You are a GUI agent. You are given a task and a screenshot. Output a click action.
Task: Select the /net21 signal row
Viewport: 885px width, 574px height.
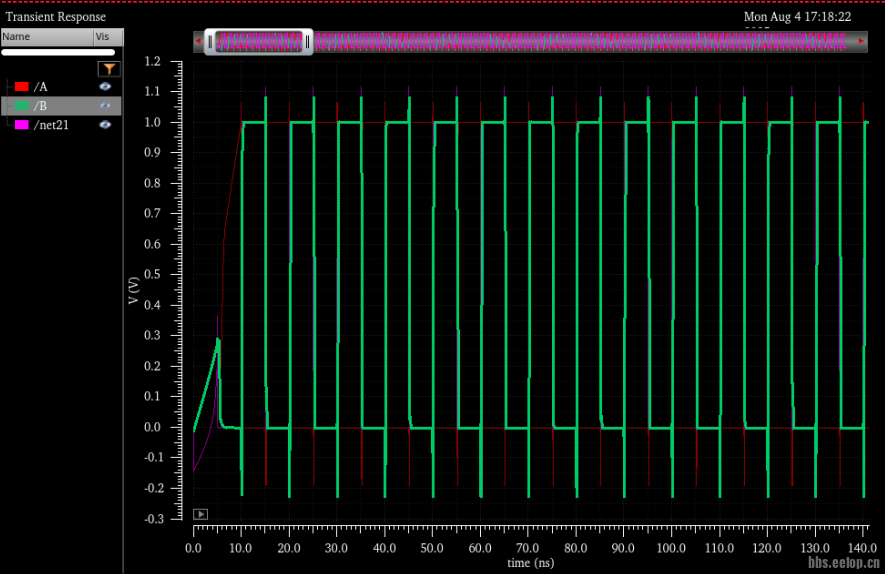tap(61, 125)
